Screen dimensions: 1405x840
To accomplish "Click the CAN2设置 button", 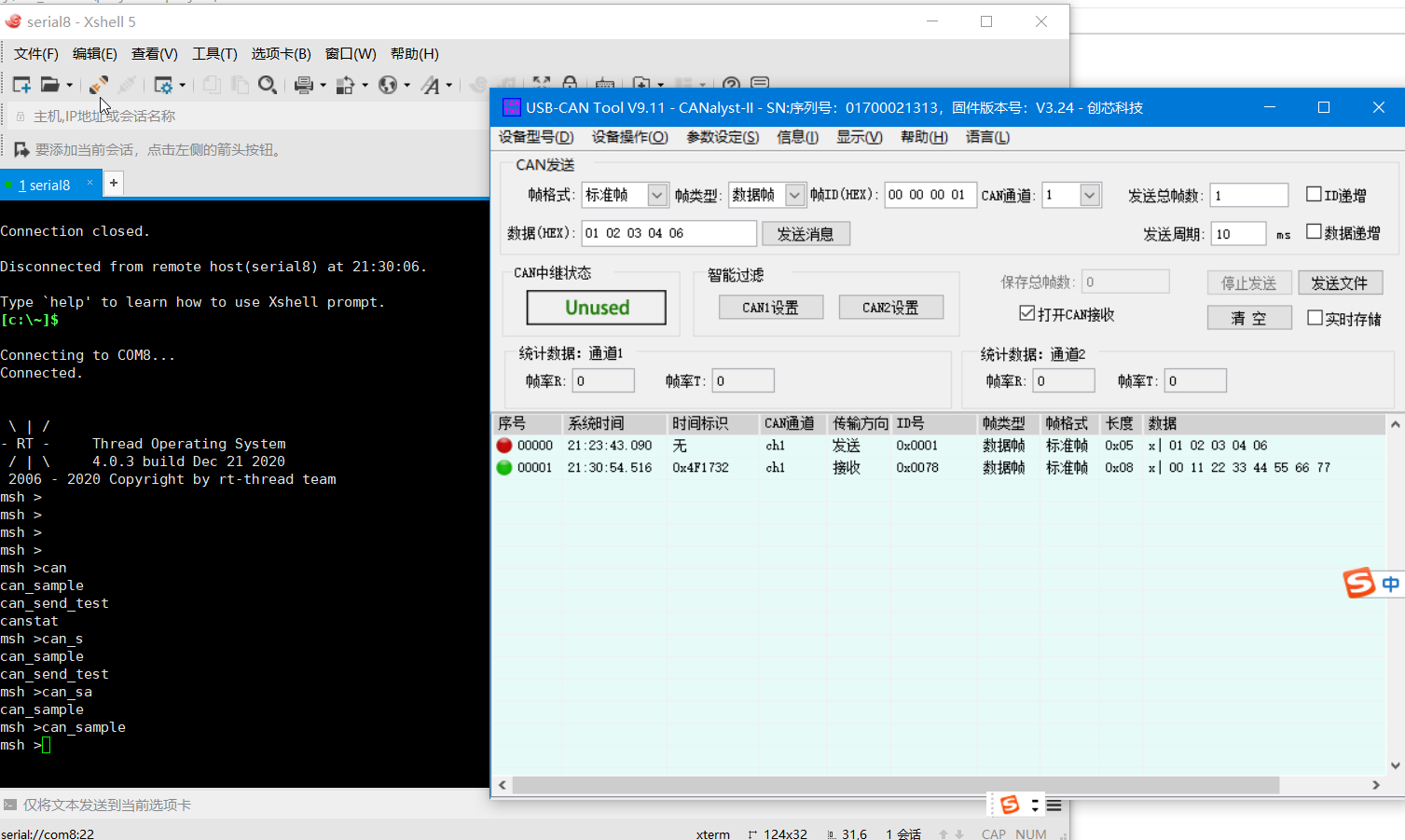I will pyautogui.click(x=890, y=308).
